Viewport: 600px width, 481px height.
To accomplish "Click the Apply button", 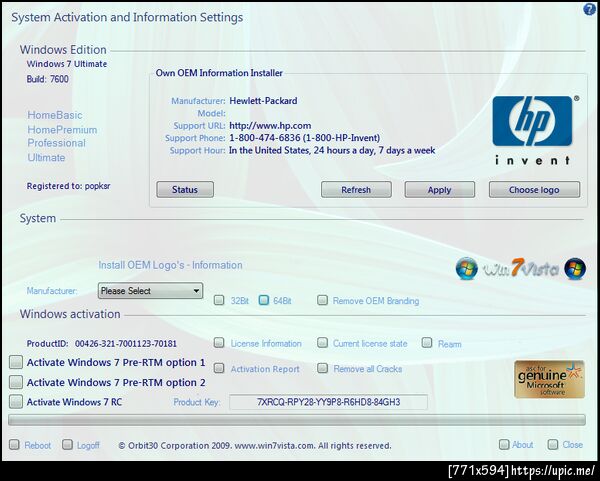I will (x=440, y=189).
